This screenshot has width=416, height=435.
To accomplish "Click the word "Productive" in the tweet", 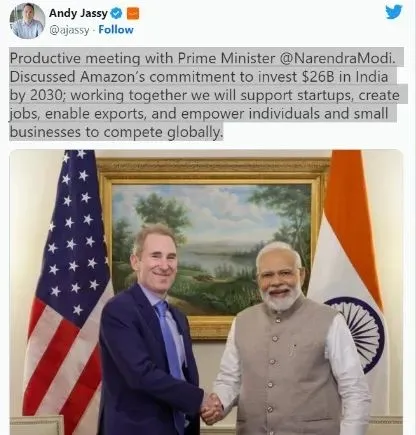I will coord(45,58).
